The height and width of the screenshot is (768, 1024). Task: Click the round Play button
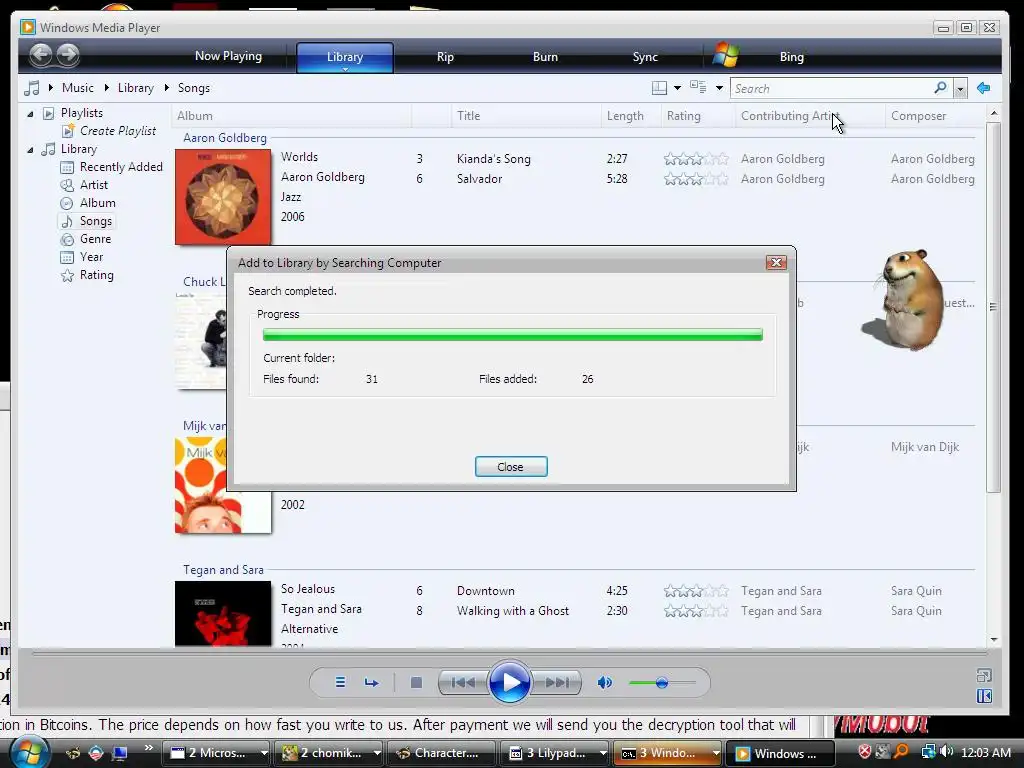tap(509, 682)
